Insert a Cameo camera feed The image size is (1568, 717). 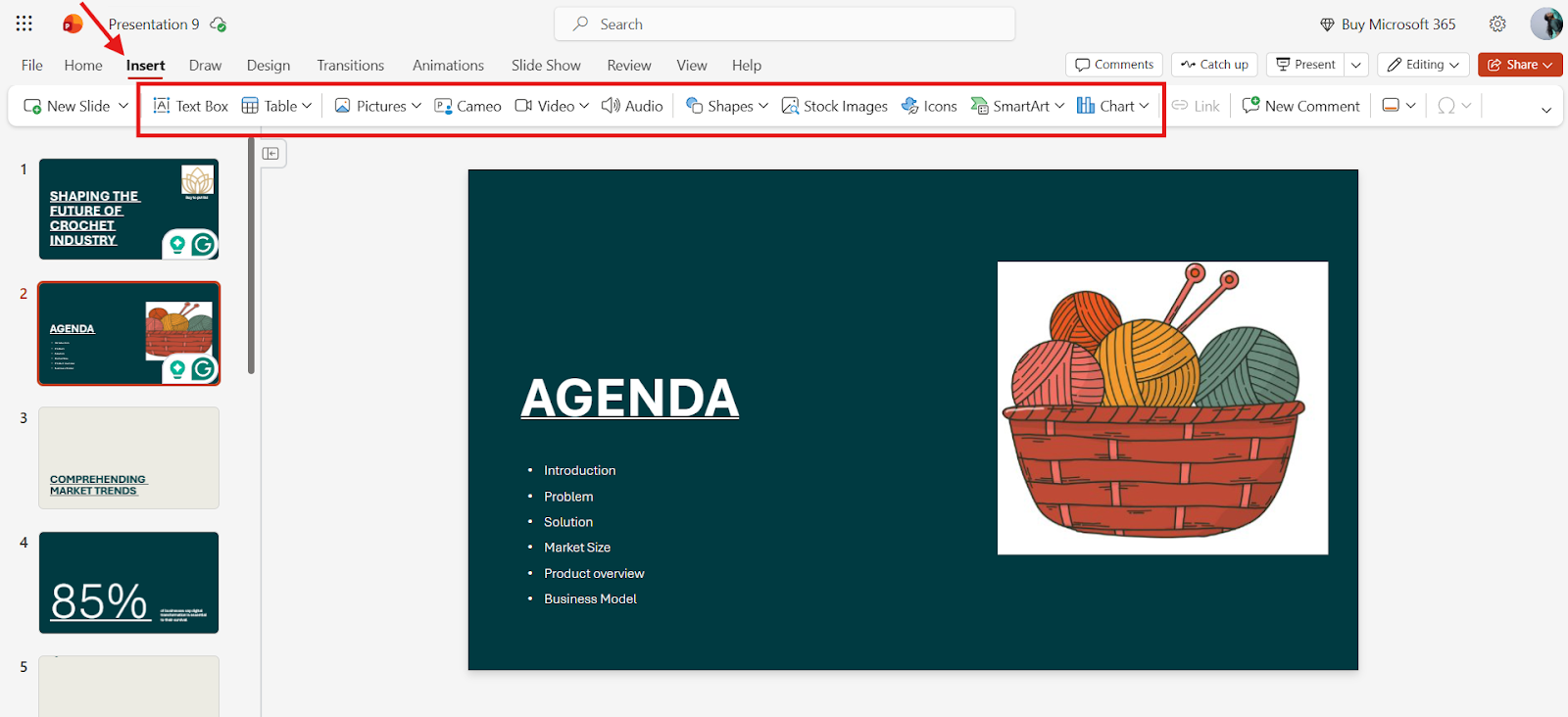[x=468, y=106]
